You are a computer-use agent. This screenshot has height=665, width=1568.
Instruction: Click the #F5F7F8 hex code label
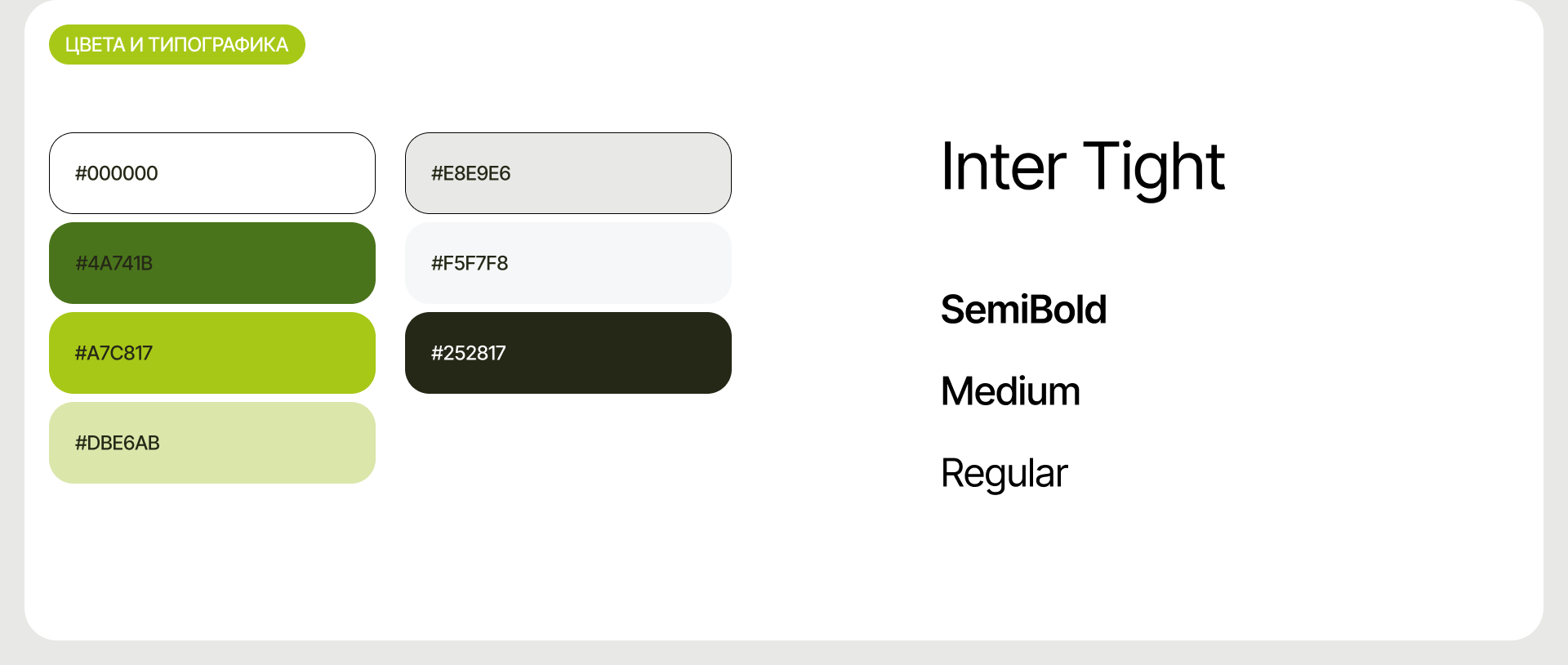click(x=470, y=263)
